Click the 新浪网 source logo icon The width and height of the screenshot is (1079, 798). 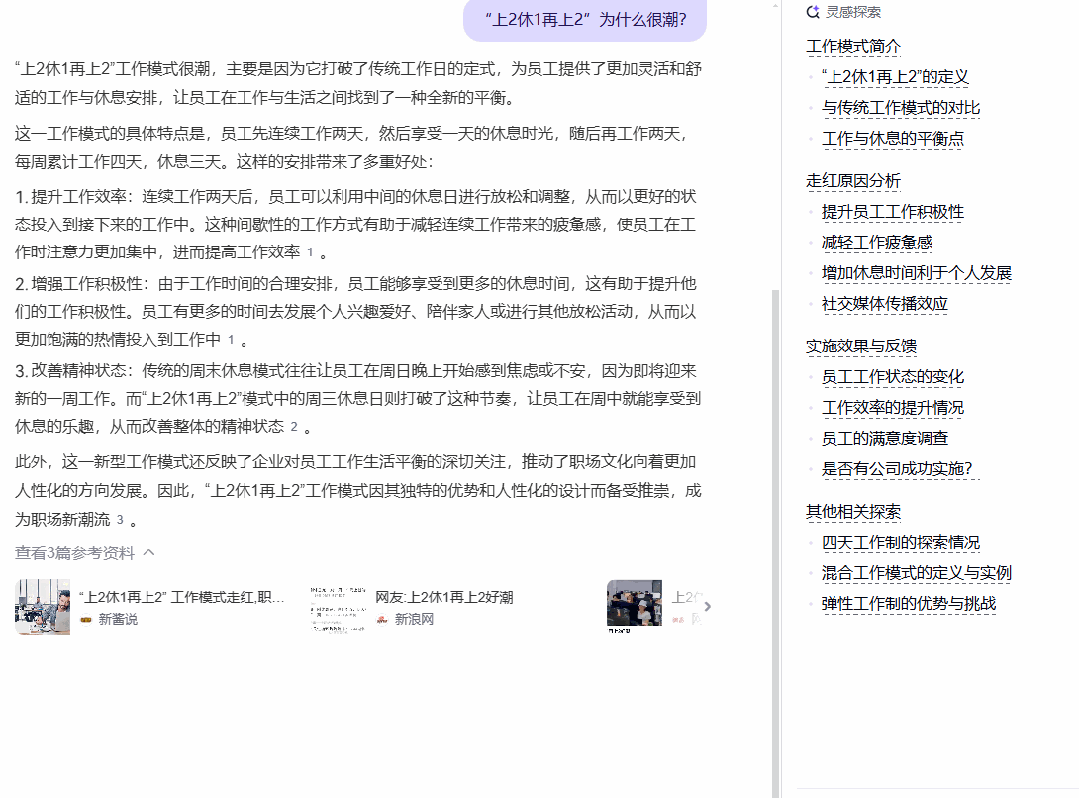[x=382, y=620]
